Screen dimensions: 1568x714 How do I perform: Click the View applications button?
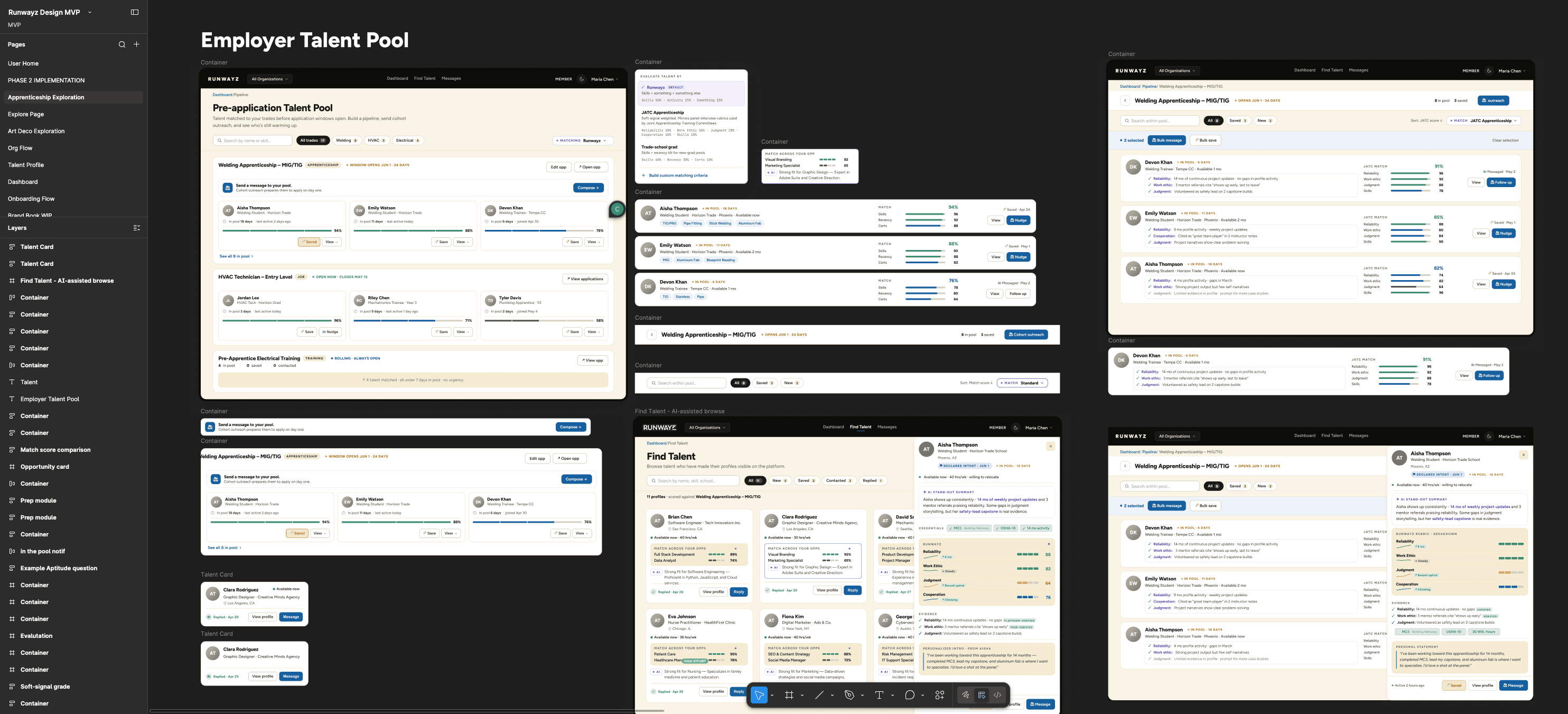pos(585,280)
